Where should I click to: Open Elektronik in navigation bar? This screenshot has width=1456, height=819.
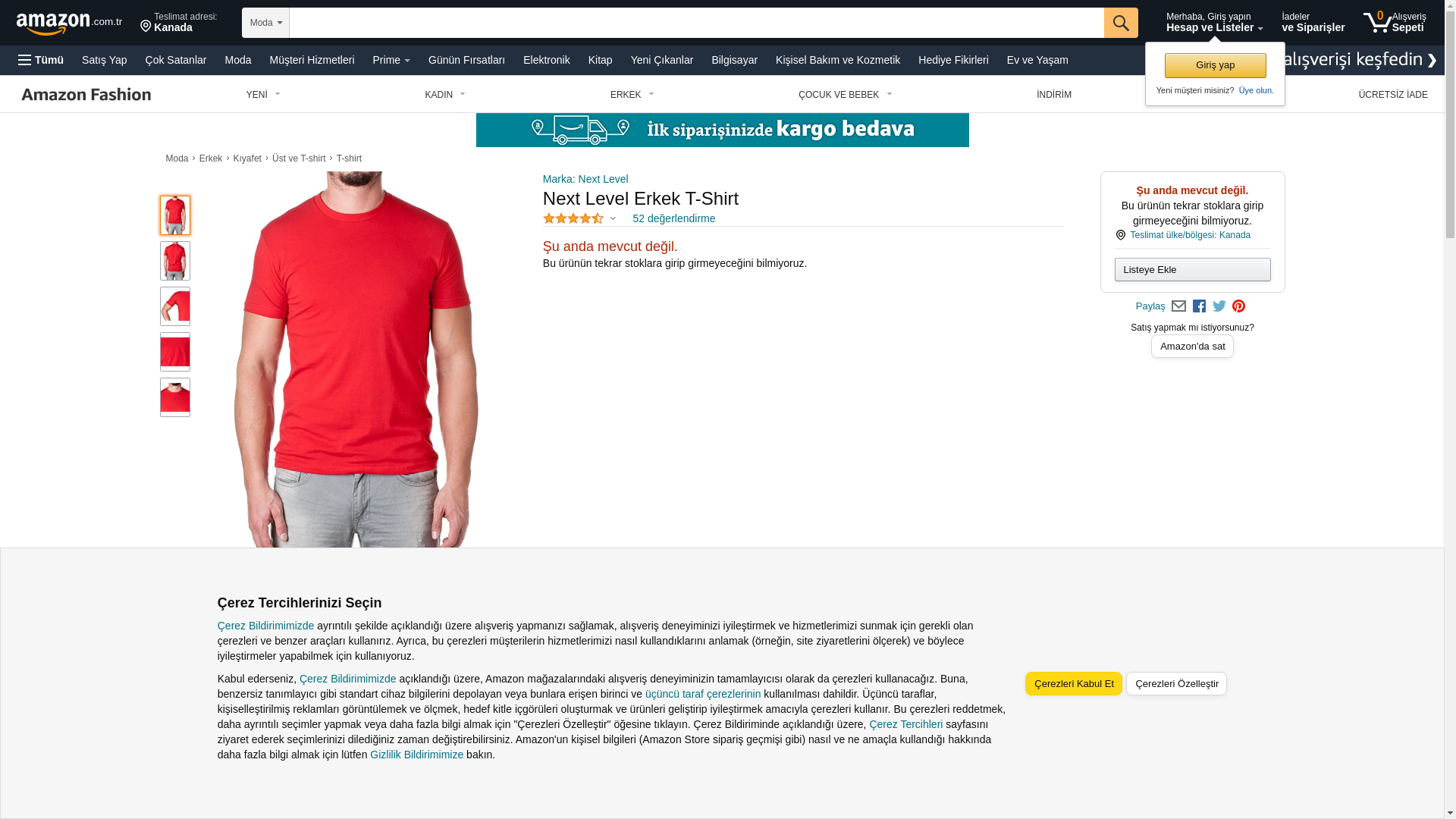tap(547, 60)
